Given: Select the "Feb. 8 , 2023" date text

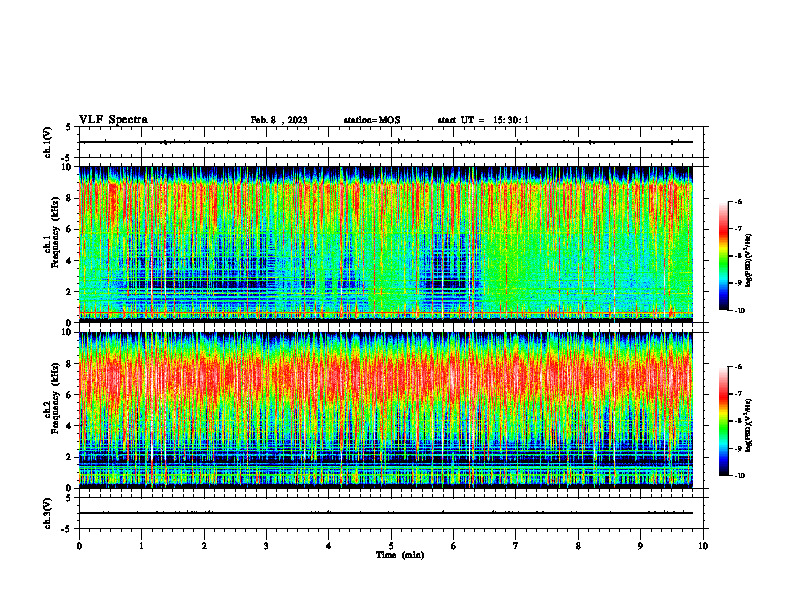Looking at the screenshot, I should (x=279, y=120).
